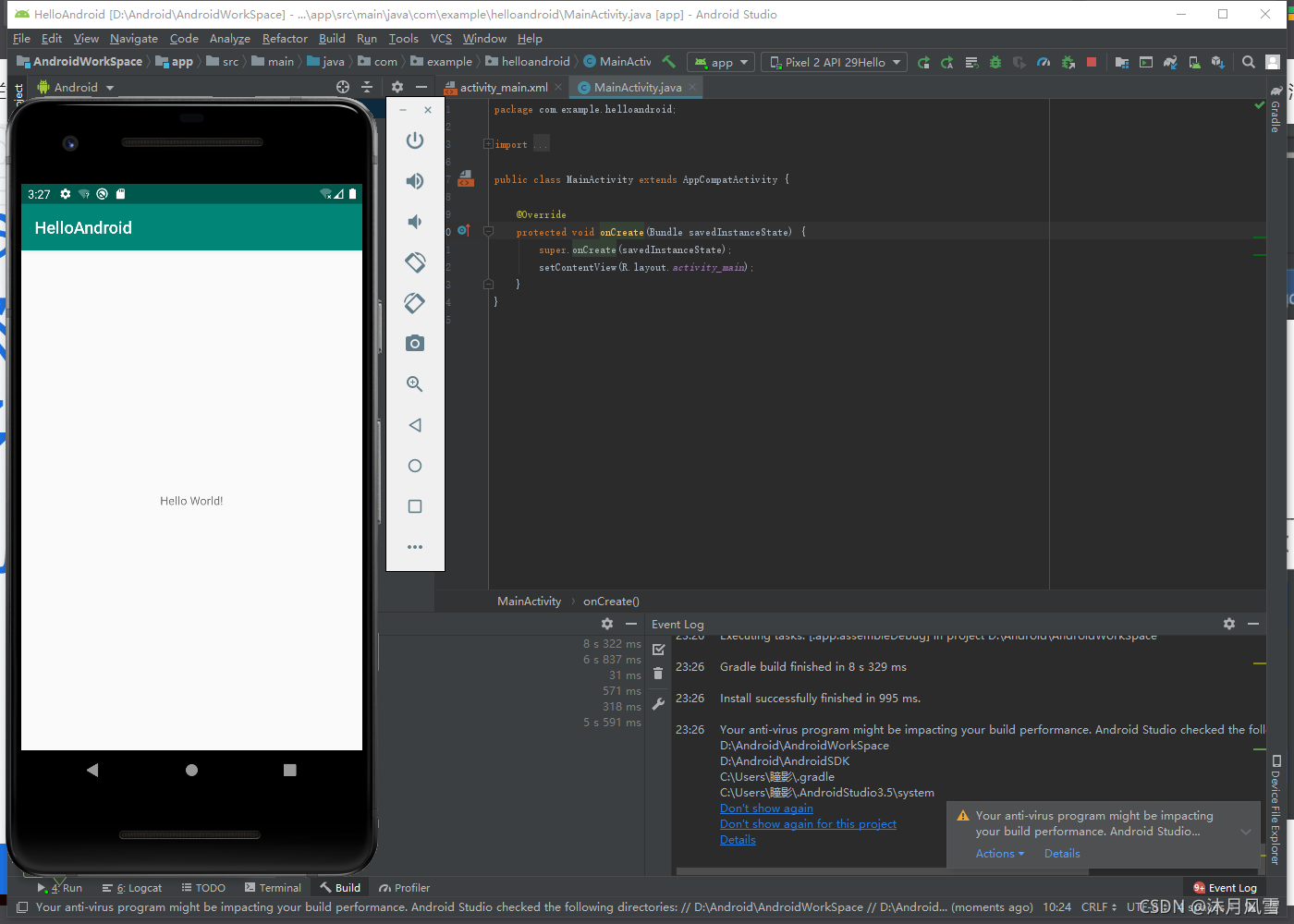This screenshot has width=1294, height=924.
Task: Collapse the onCreate method fold marker
Action: 488,232
